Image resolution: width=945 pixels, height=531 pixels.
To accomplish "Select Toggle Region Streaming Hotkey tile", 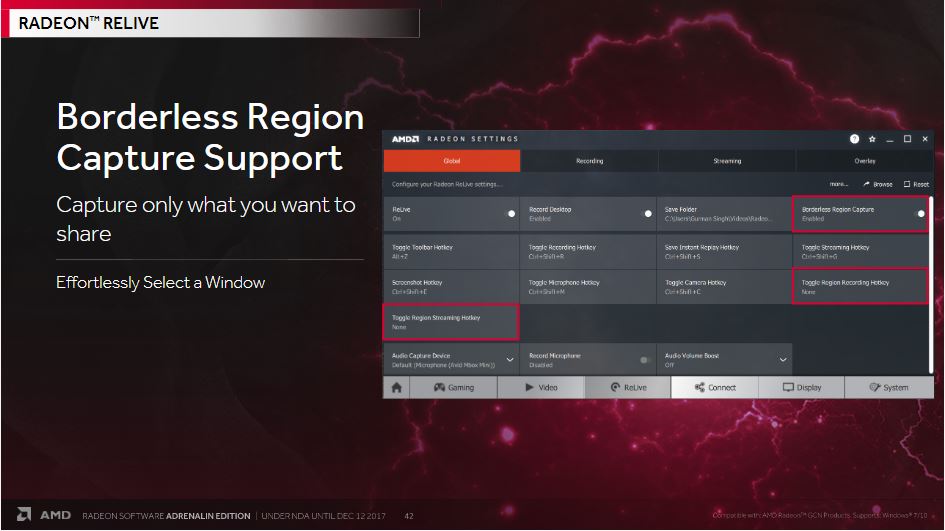I will coord(451,322).
